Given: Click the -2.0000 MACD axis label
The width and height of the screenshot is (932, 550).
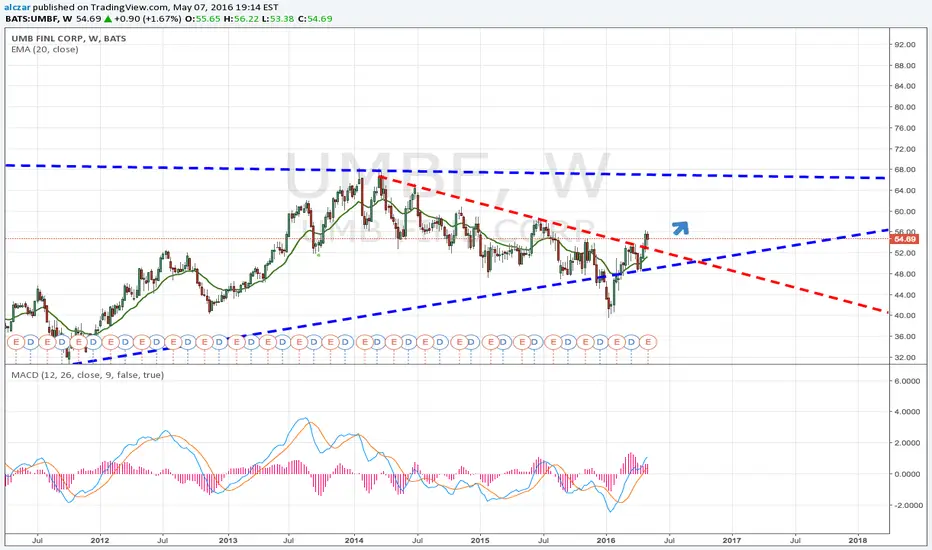Looking at the screenshot, I should [906, 505].
